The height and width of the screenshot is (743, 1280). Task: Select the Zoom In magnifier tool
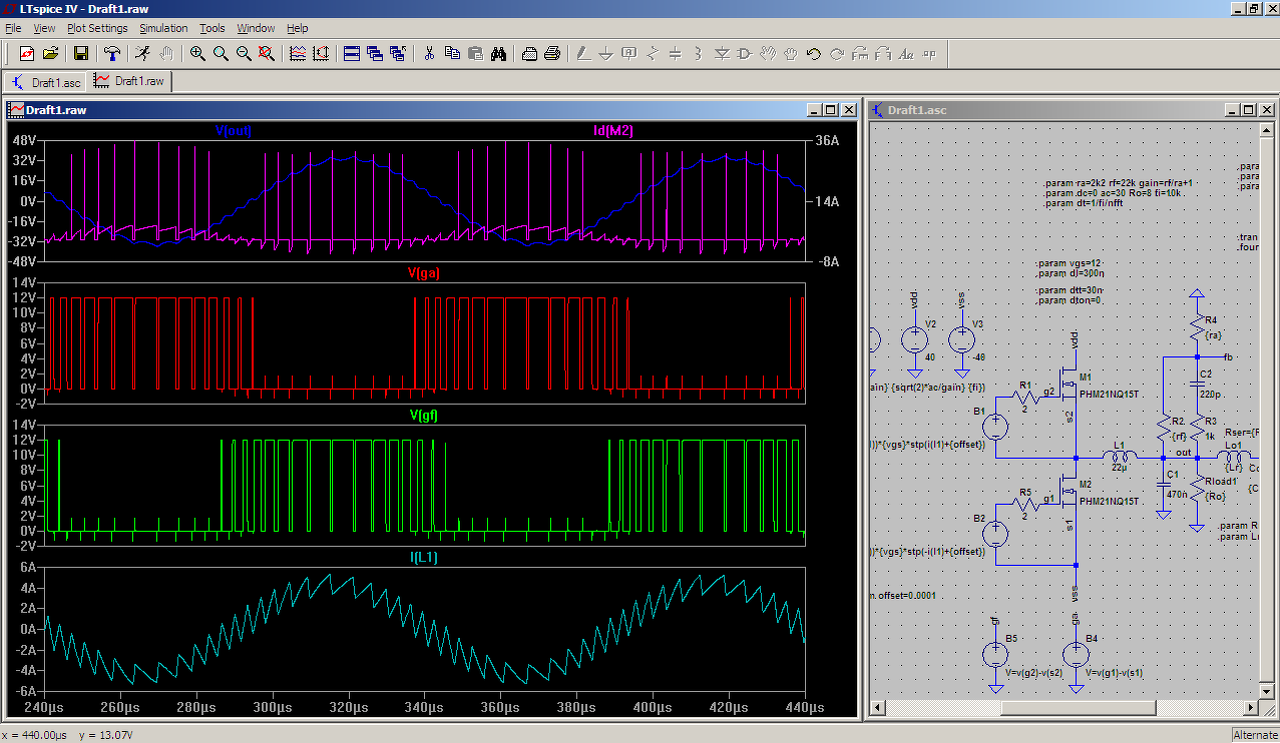point(198,53)
